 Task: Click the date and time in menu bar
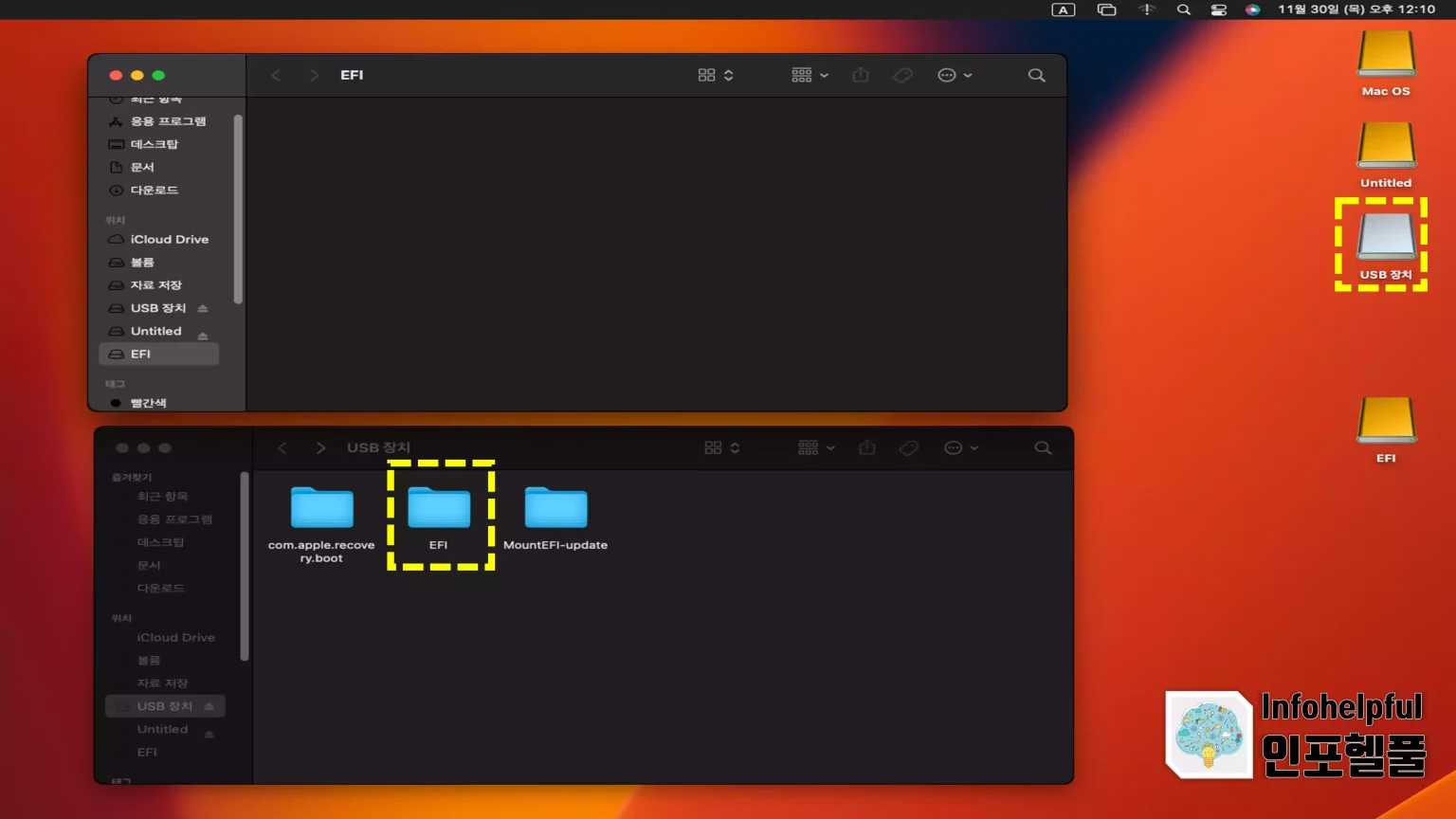pos(1356,9)
